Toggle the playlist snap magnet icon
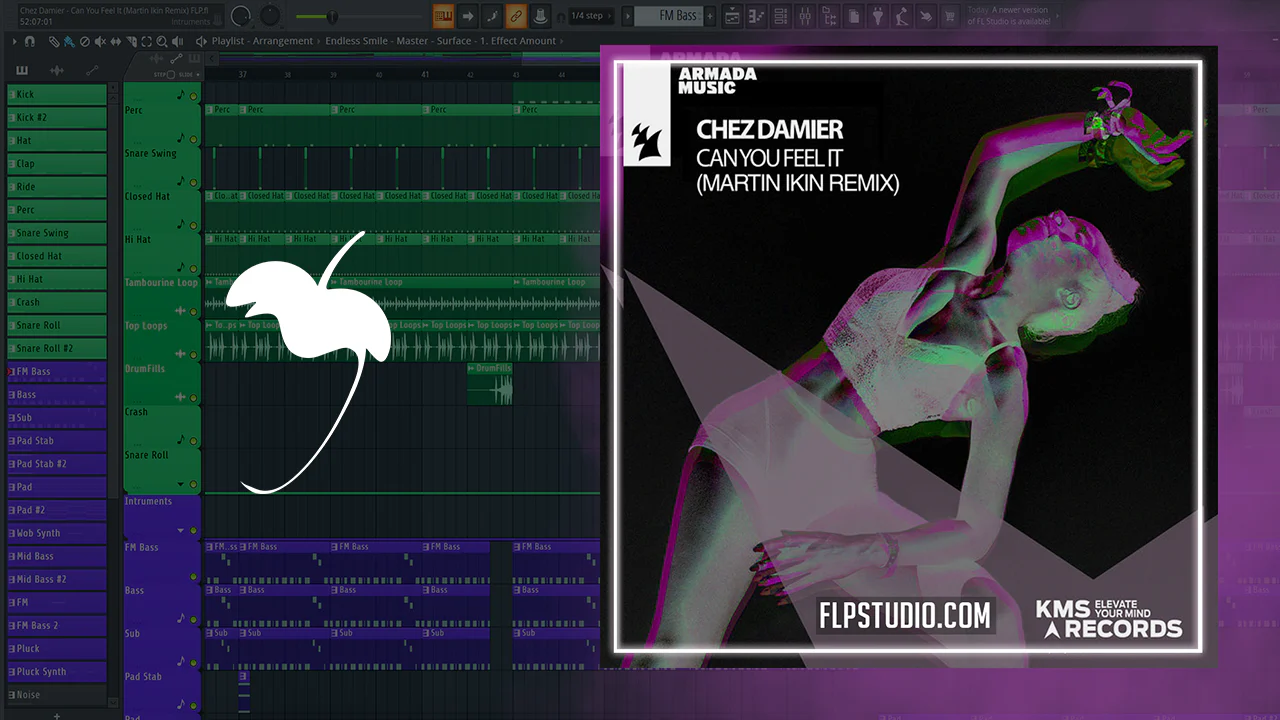The width and height of the screenshot is (1280, 720). 30,41
